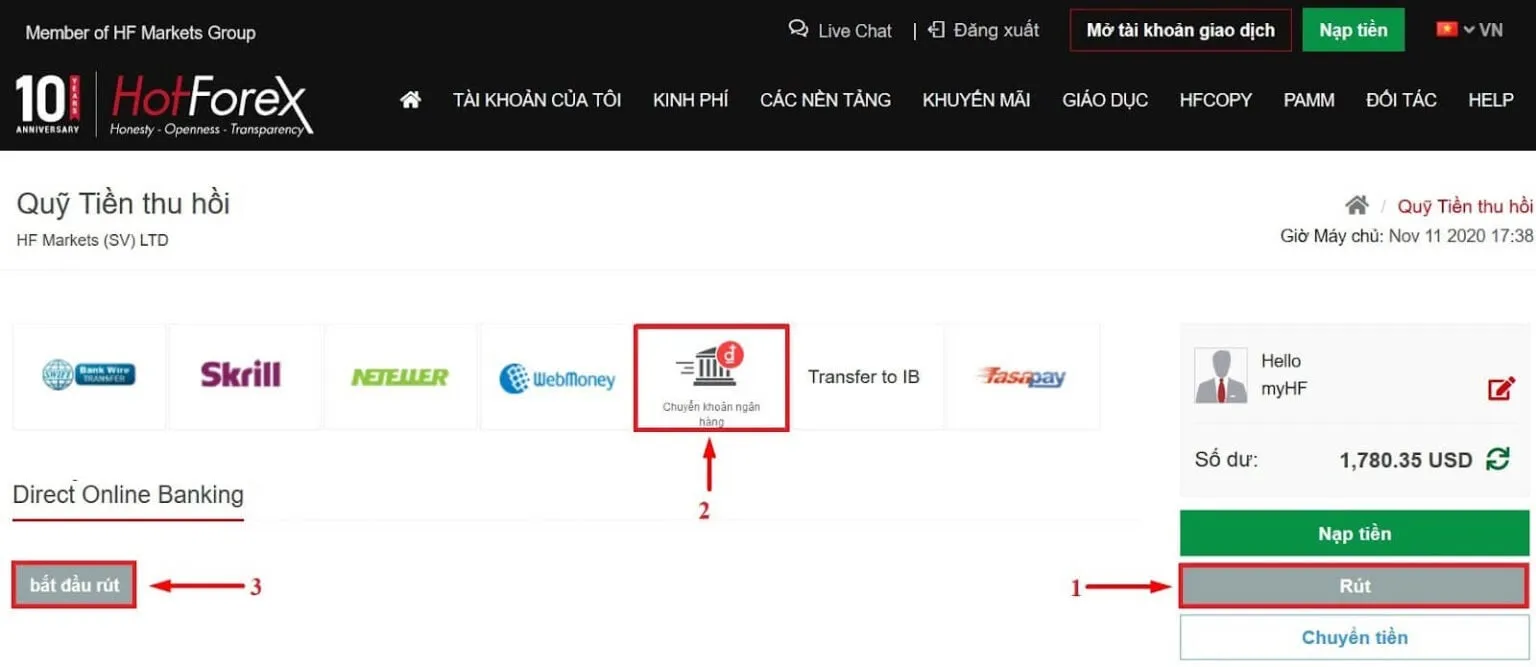Click the bắt đầu rút button

(74, 585)
